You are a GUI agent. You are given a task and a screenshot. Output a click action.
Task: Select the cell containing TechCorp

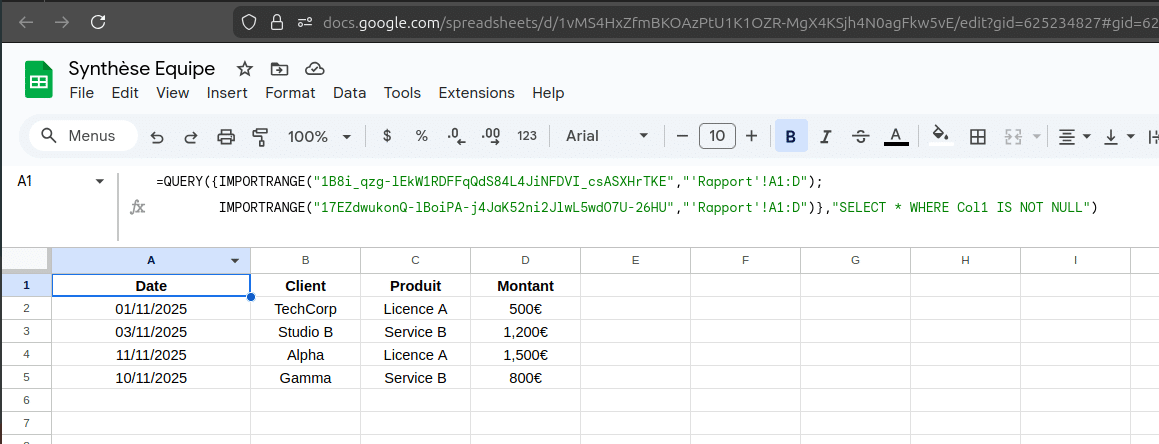click(305, 309)
